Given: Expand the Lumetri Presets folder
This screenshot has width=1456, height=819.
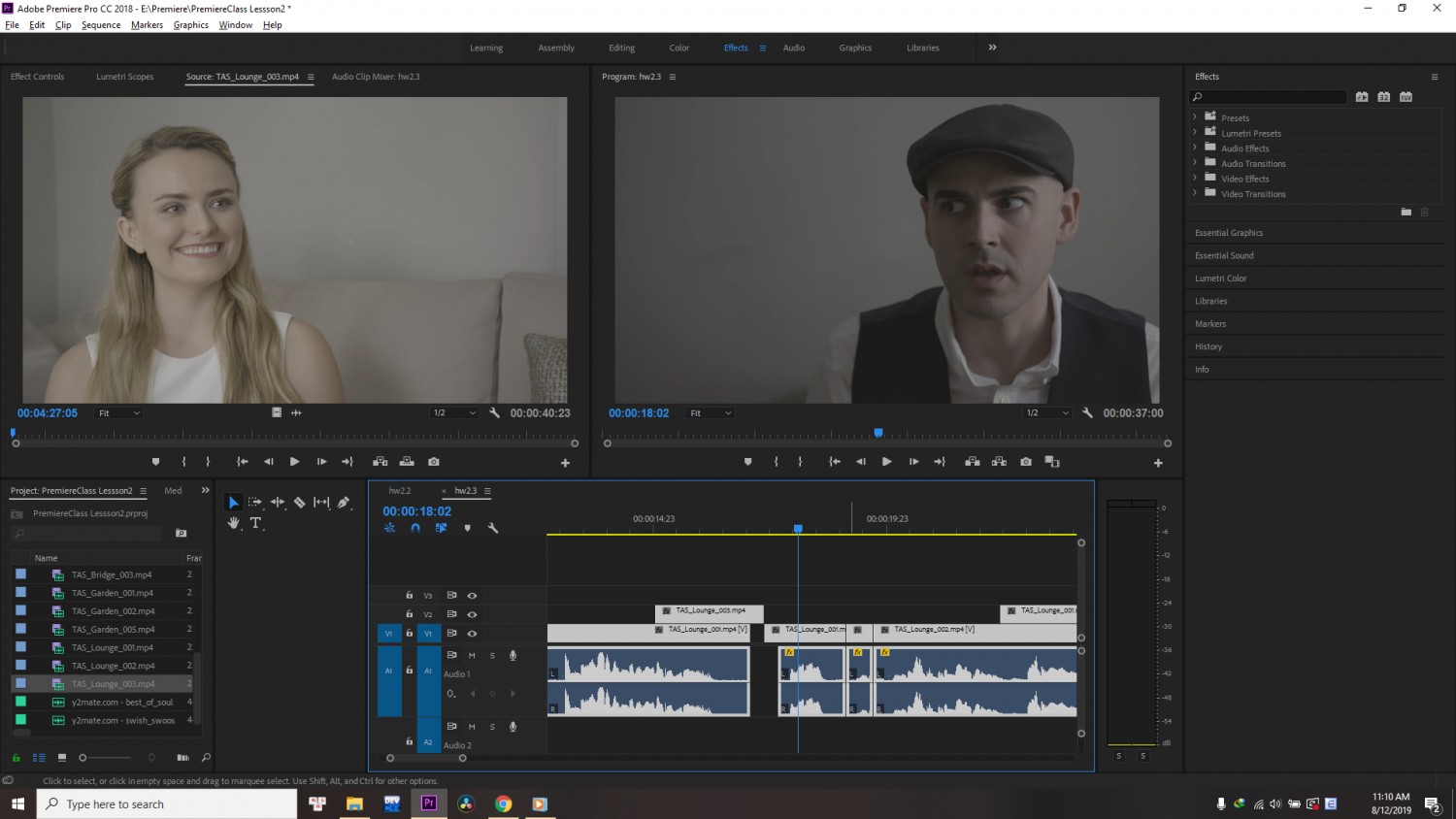Looking at the screenshot, I should [1195, 133].
